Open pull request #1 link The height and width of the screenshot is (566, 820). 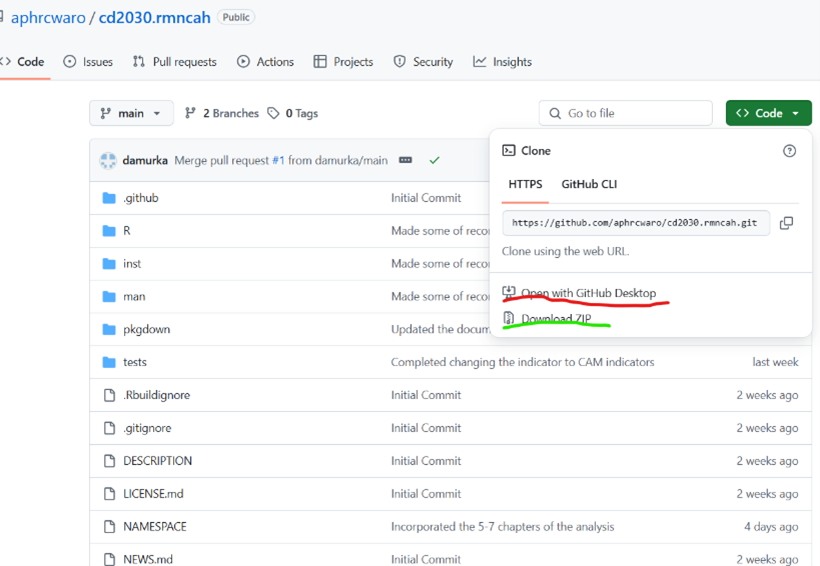tap(278, 160)
